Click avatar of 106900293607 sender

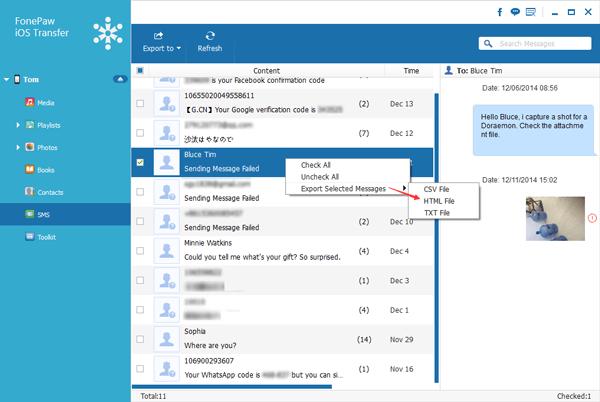click(166, 368)
